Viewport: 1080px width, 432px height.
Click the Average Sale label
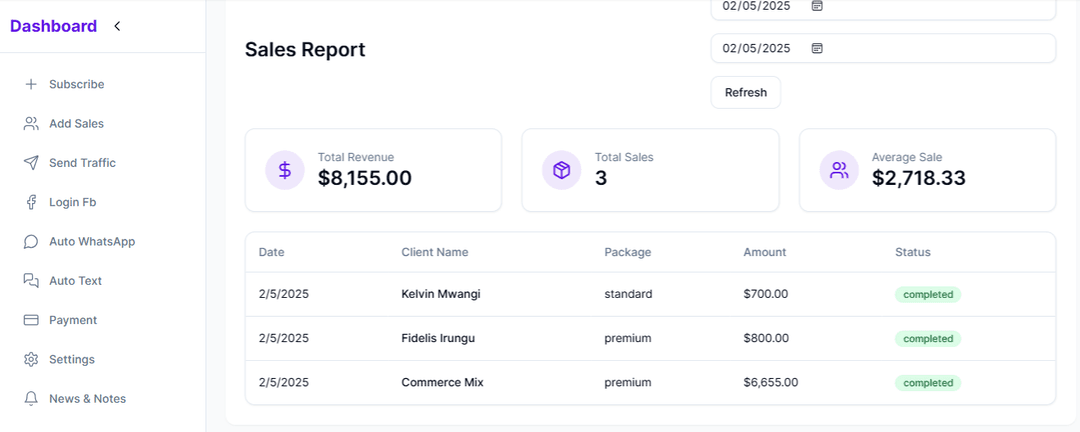pos(906,157)
